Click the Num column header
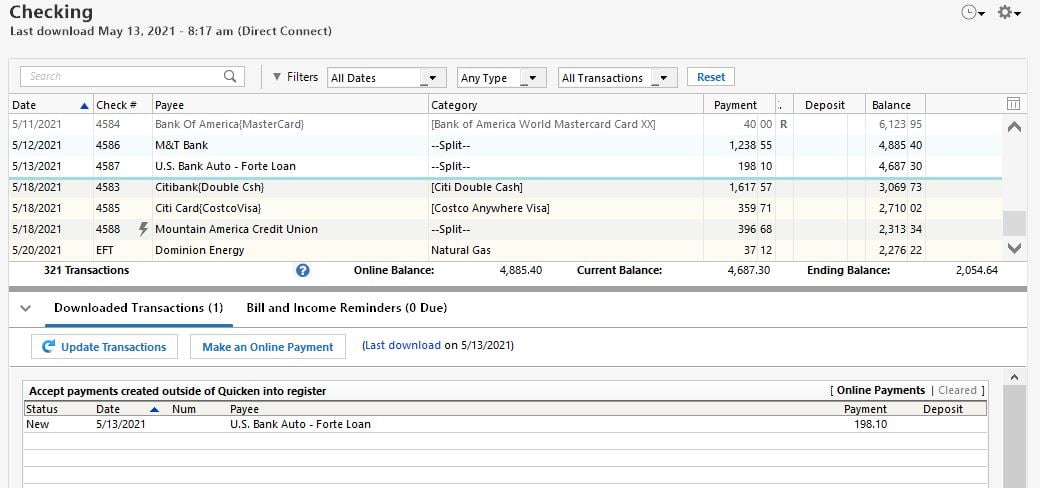This screenshot has width=1040, height=488. click(x=184, y=409)
